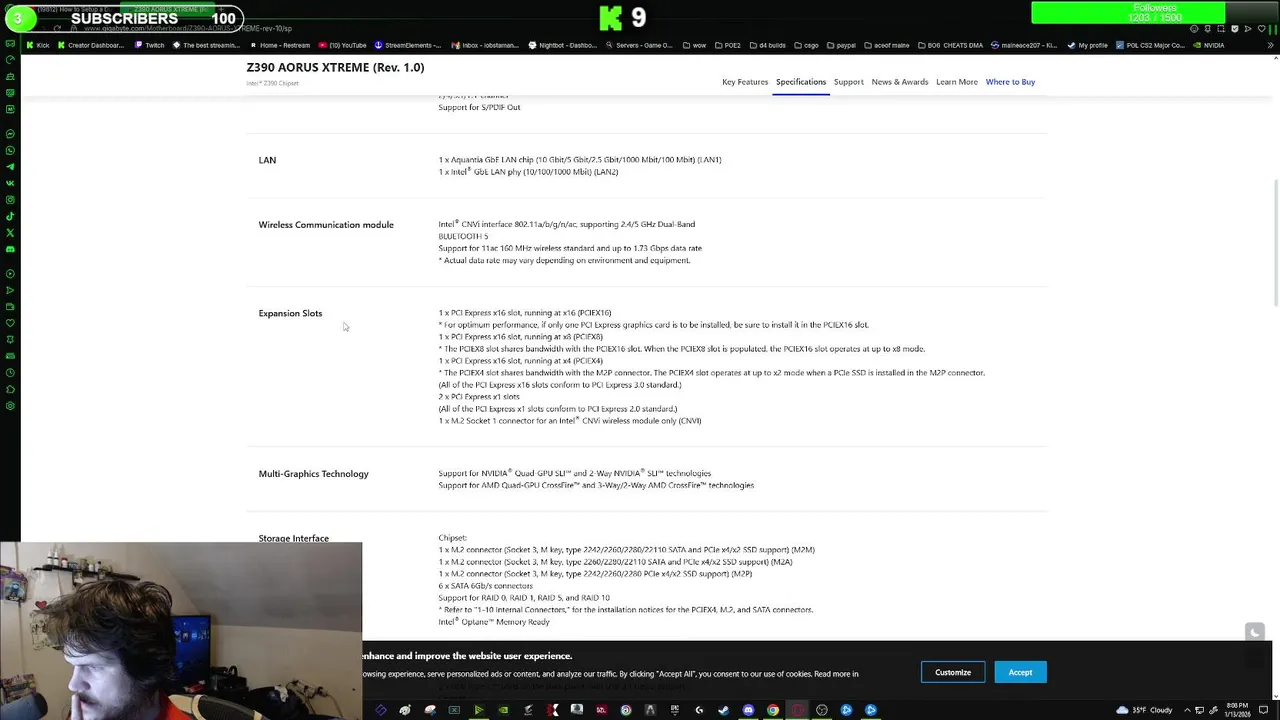
Task: Open the heart bookmarks icon in sidebar
Action: [10, 322]
